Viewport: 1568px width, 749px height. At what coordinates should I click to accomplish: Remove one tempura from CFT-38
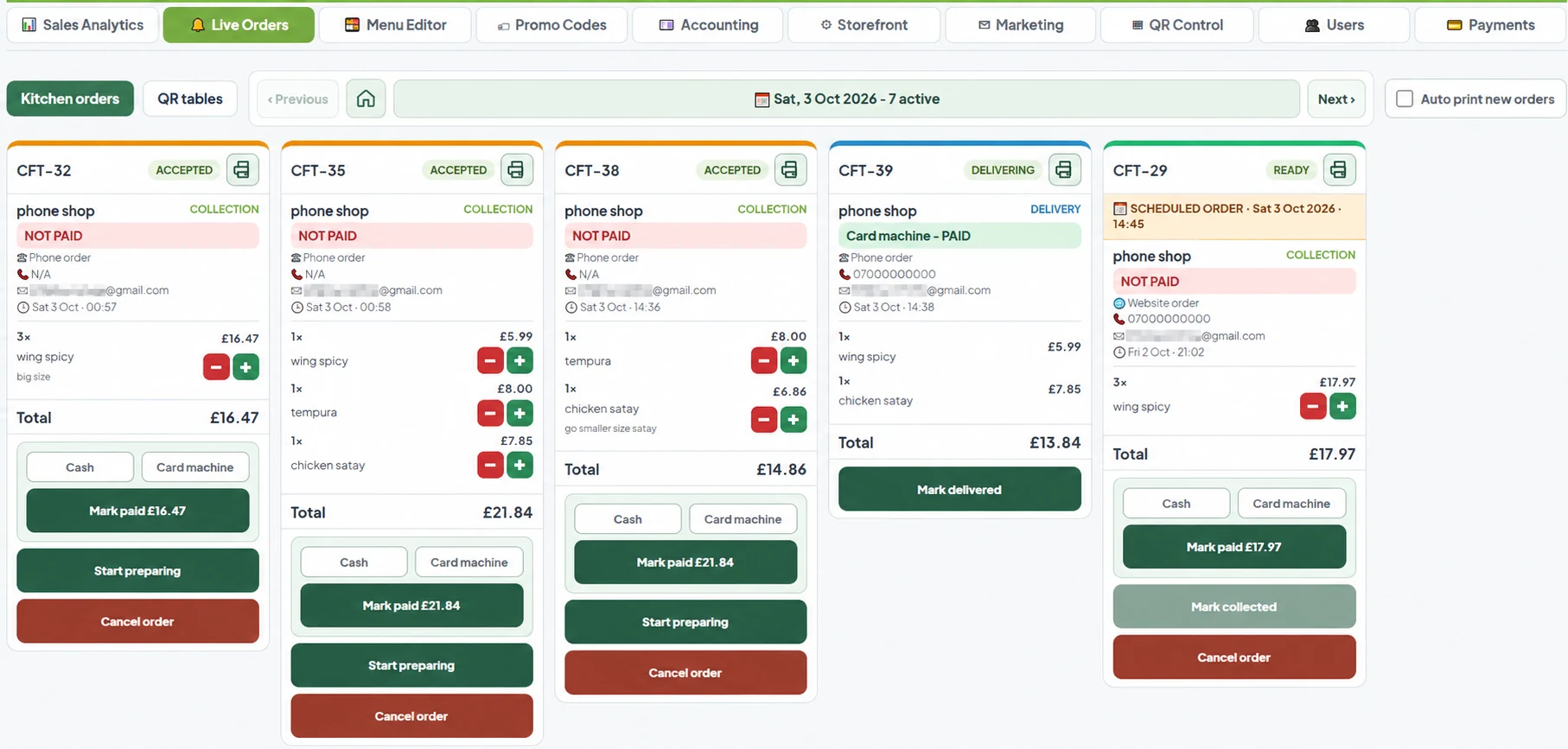(x=764, y=360)
